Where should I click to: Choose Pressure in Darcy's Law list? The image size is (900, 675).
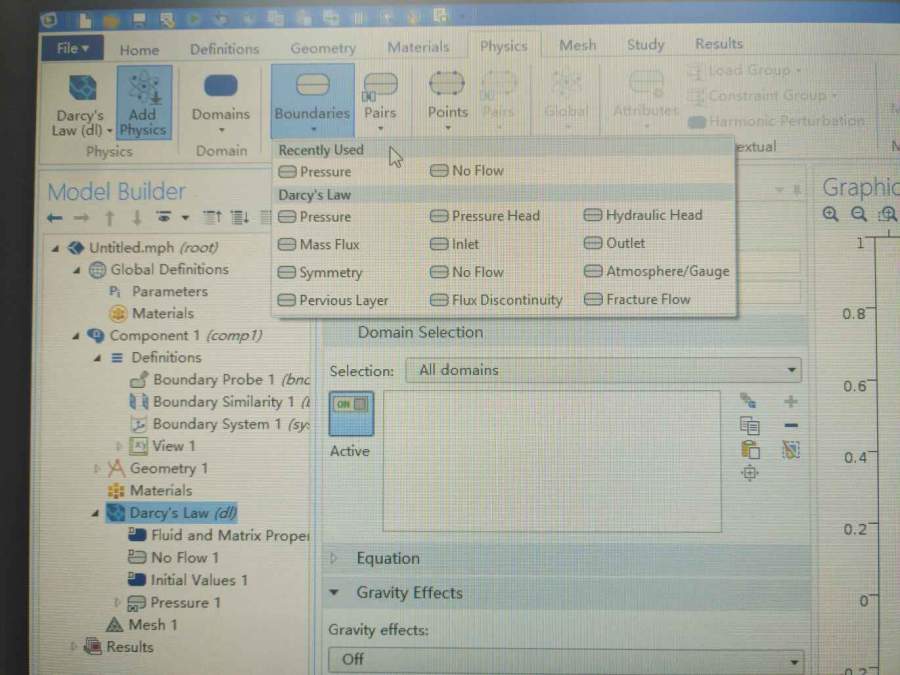[x=315, y=217]
